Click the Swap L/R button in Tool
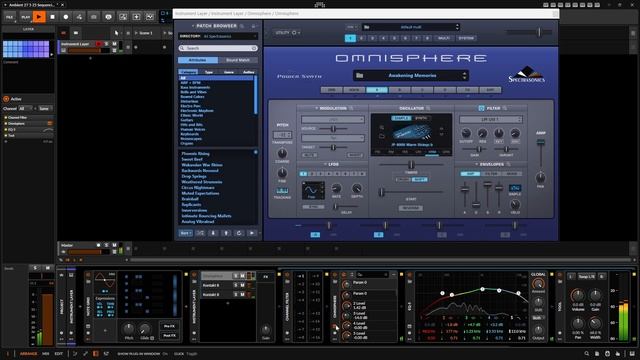640x360 pixels. click(x=587, y=276)
